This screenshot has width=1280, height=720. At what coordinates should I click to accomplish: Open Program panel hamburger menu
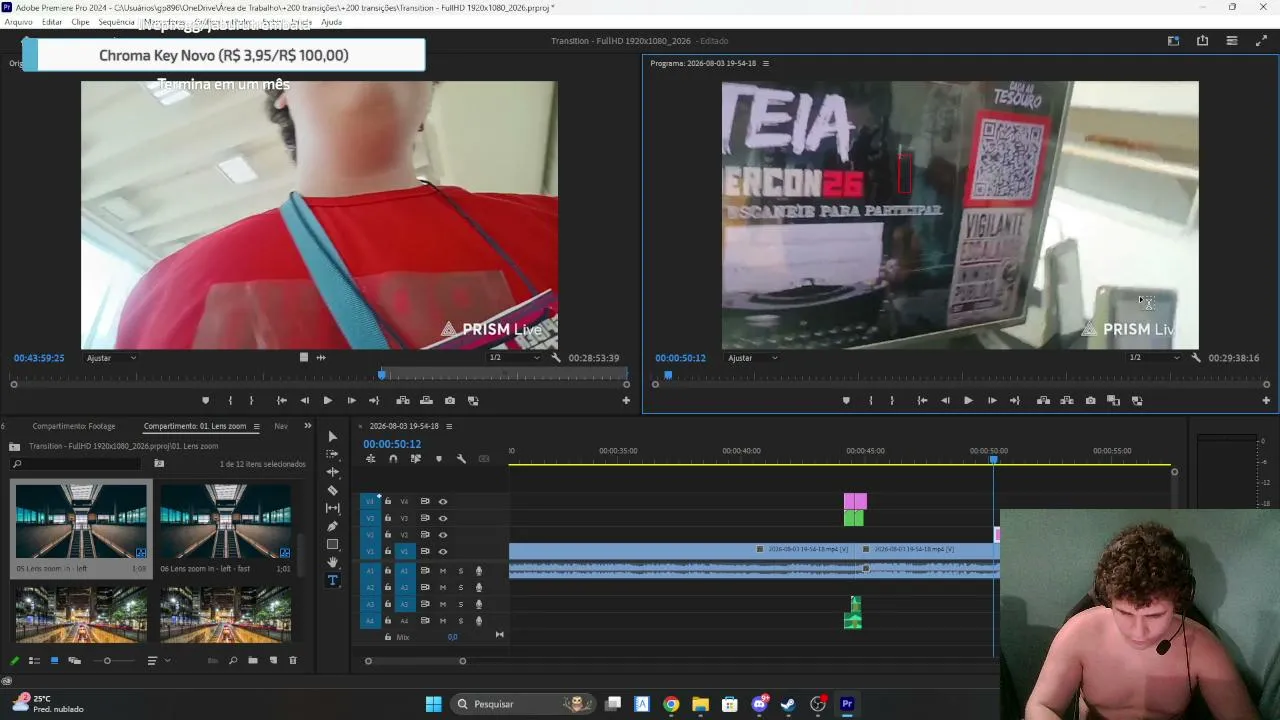766,63
